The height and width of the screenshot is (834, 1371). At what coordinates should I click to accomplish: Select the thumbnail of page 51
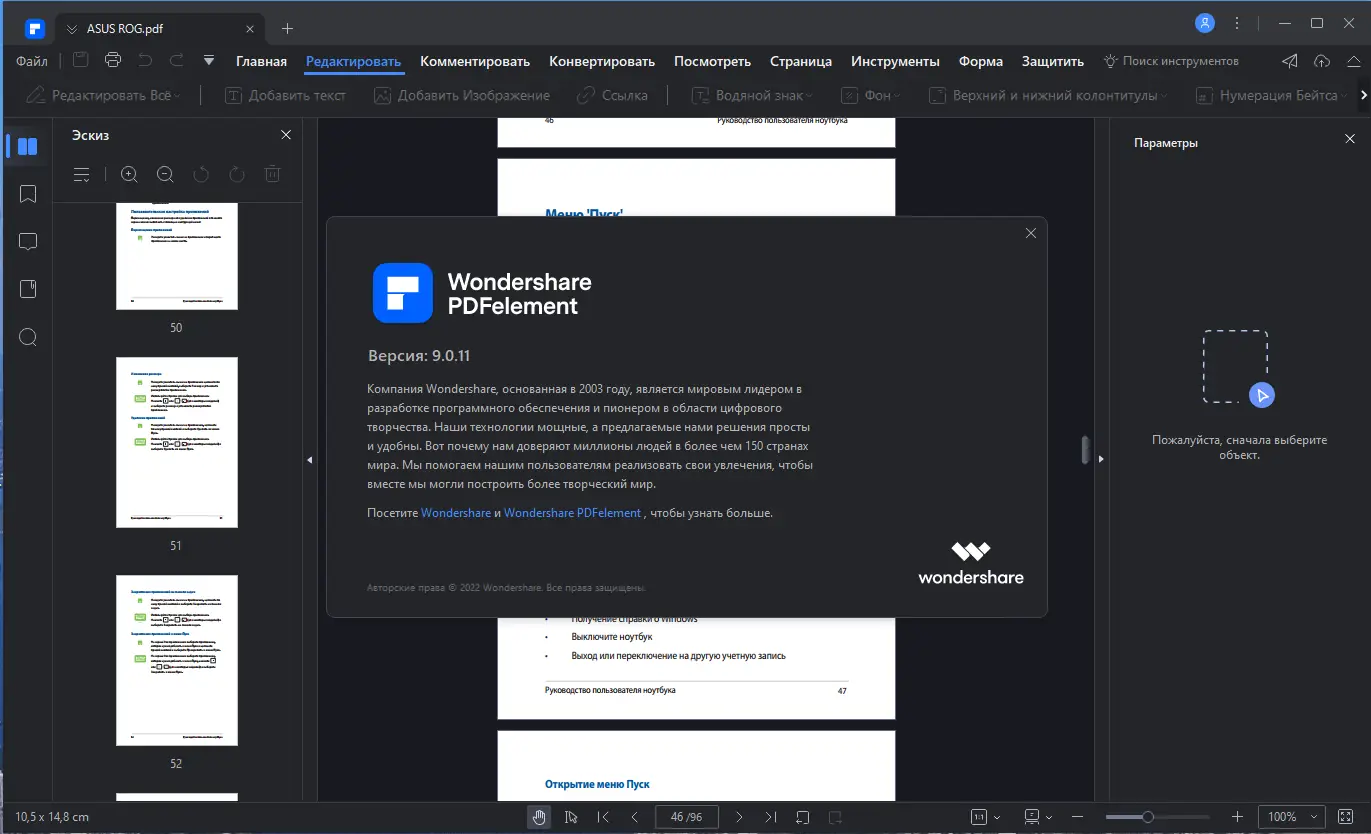click(176, 442)
